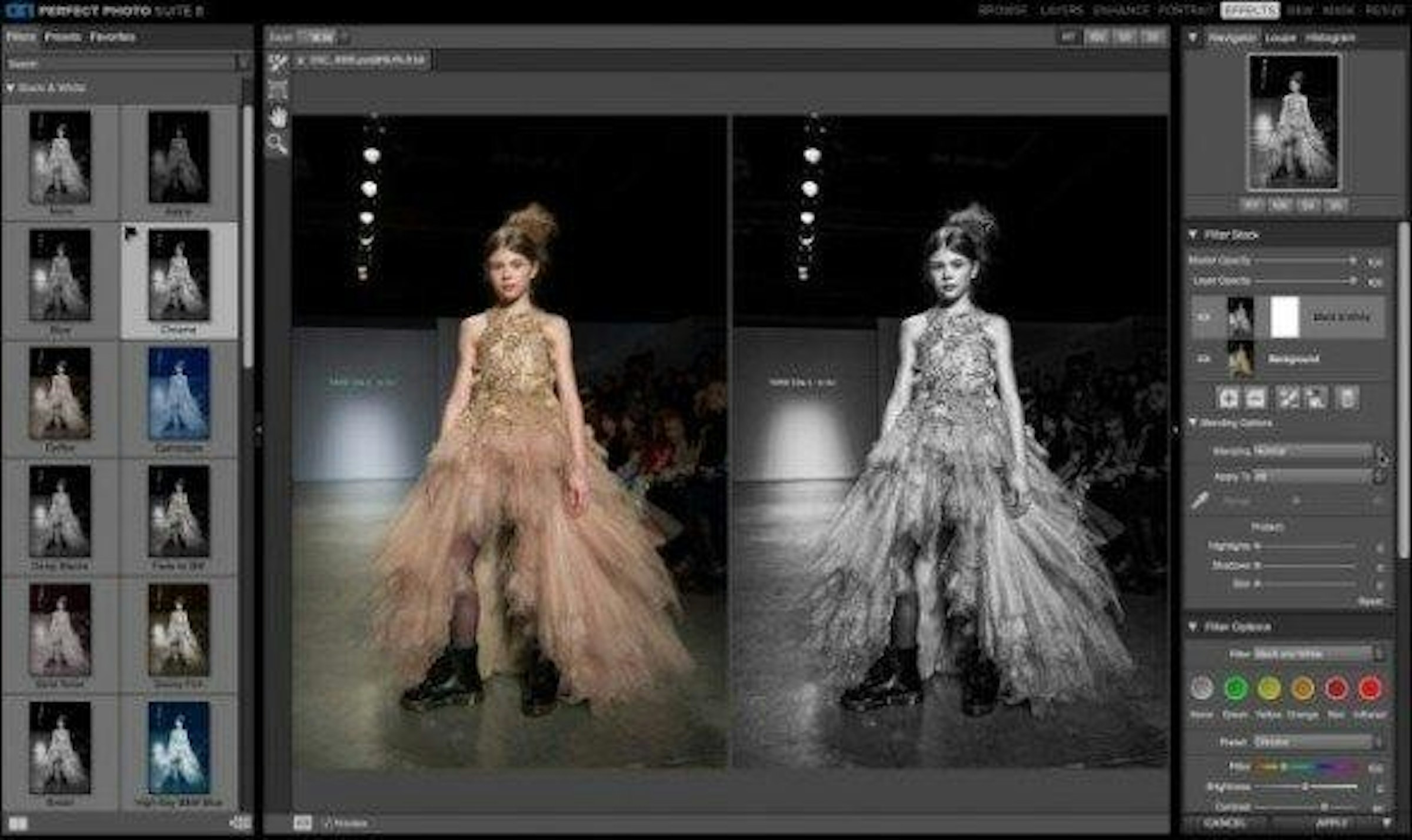Click the thumbnail grid view icon at bottom-left

coord(18,822)
